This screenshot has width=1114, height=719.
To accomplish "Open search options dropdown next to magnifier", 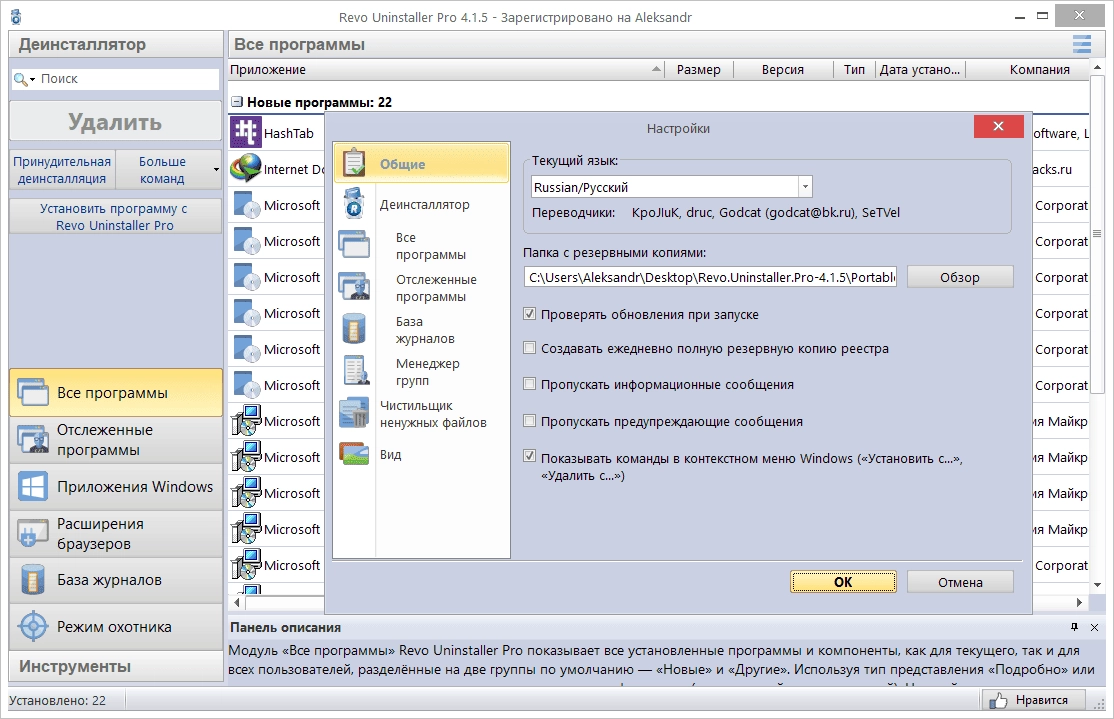I will point(32,80).
